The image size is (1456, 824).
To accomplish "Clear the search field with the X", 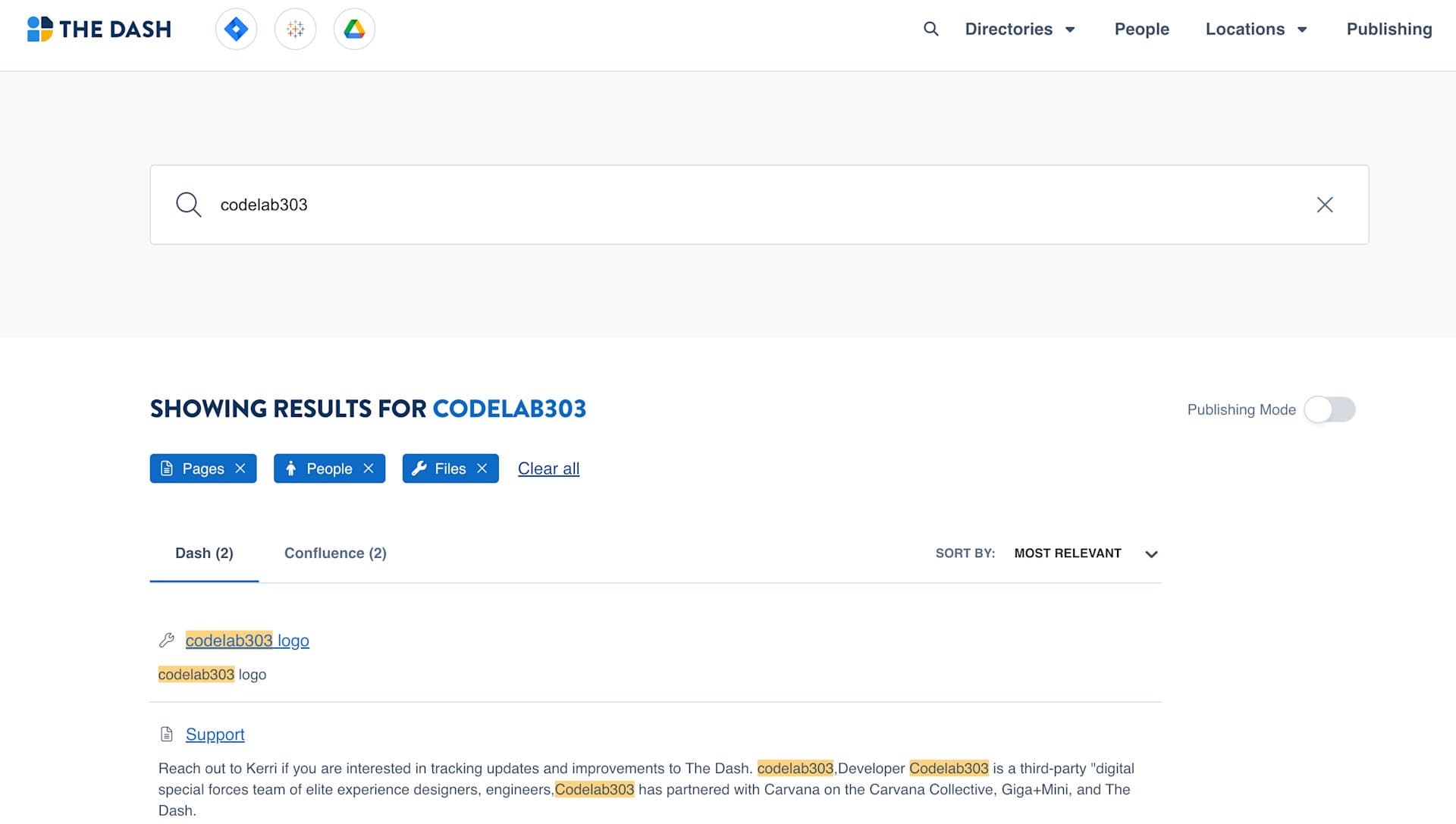I will pos(1325,205).
